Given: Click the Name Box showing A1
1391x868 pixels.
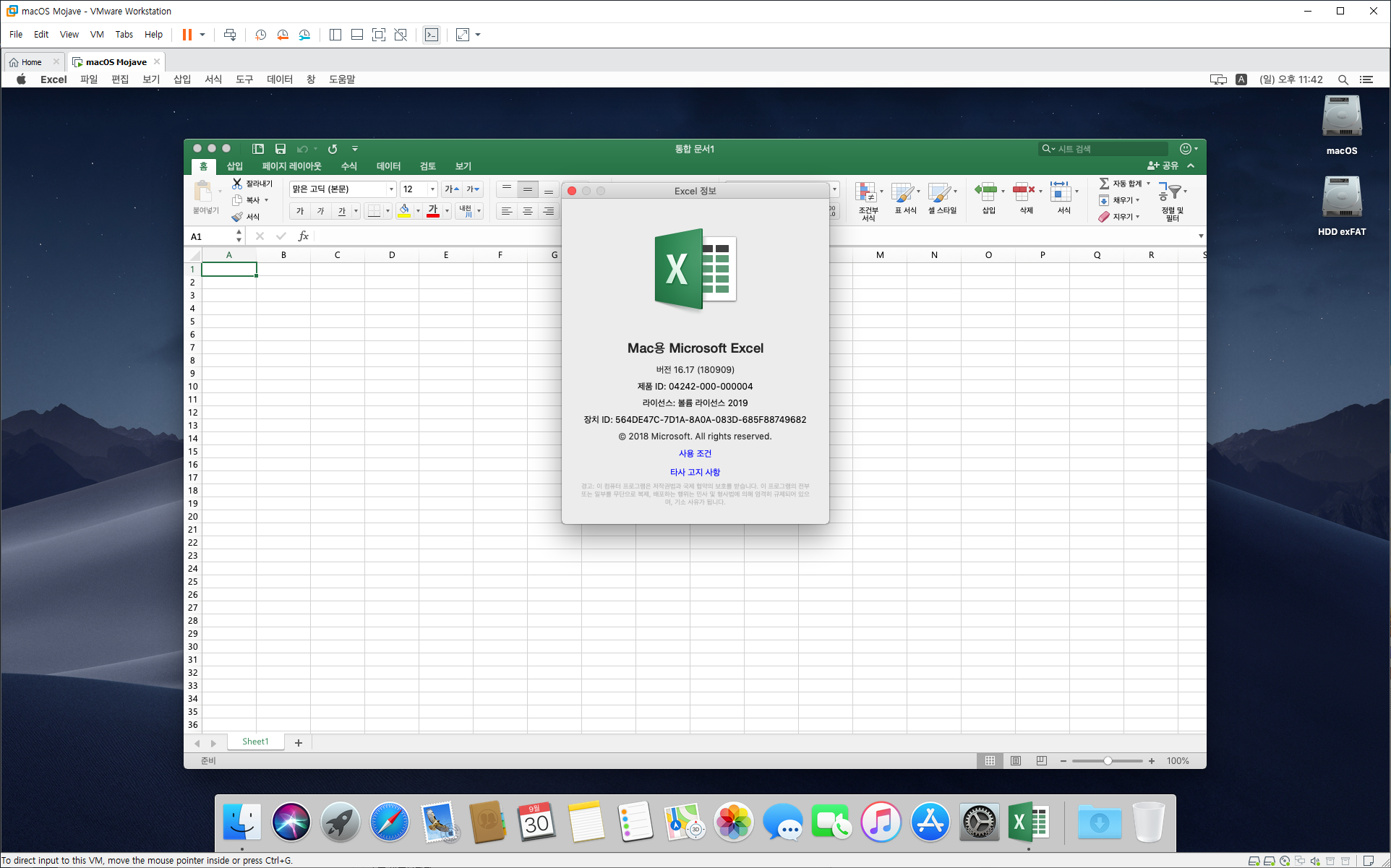Looking at the screenshot, I should [215, 236].
